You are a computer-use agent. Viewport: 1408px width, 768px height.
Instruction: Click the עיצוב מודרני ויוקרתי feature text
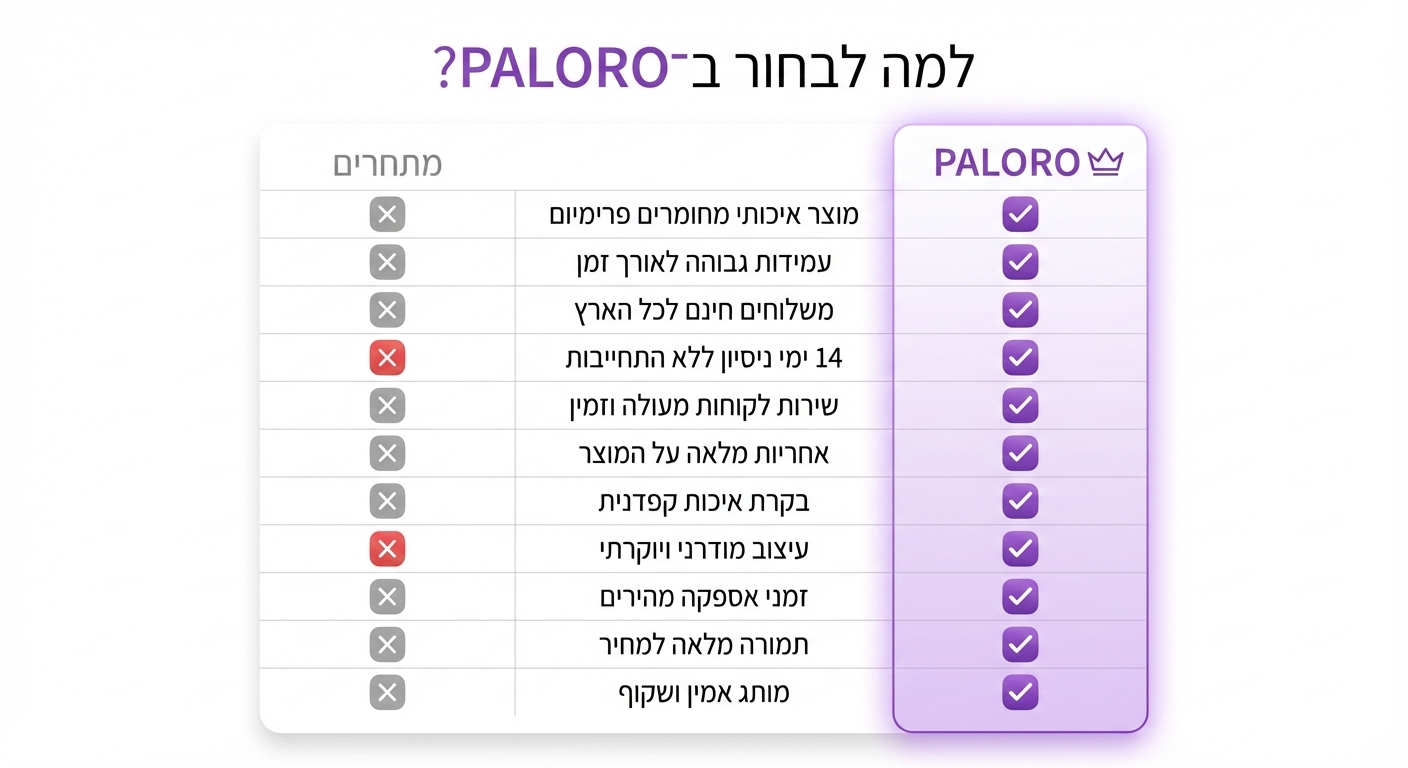point(704,550)
